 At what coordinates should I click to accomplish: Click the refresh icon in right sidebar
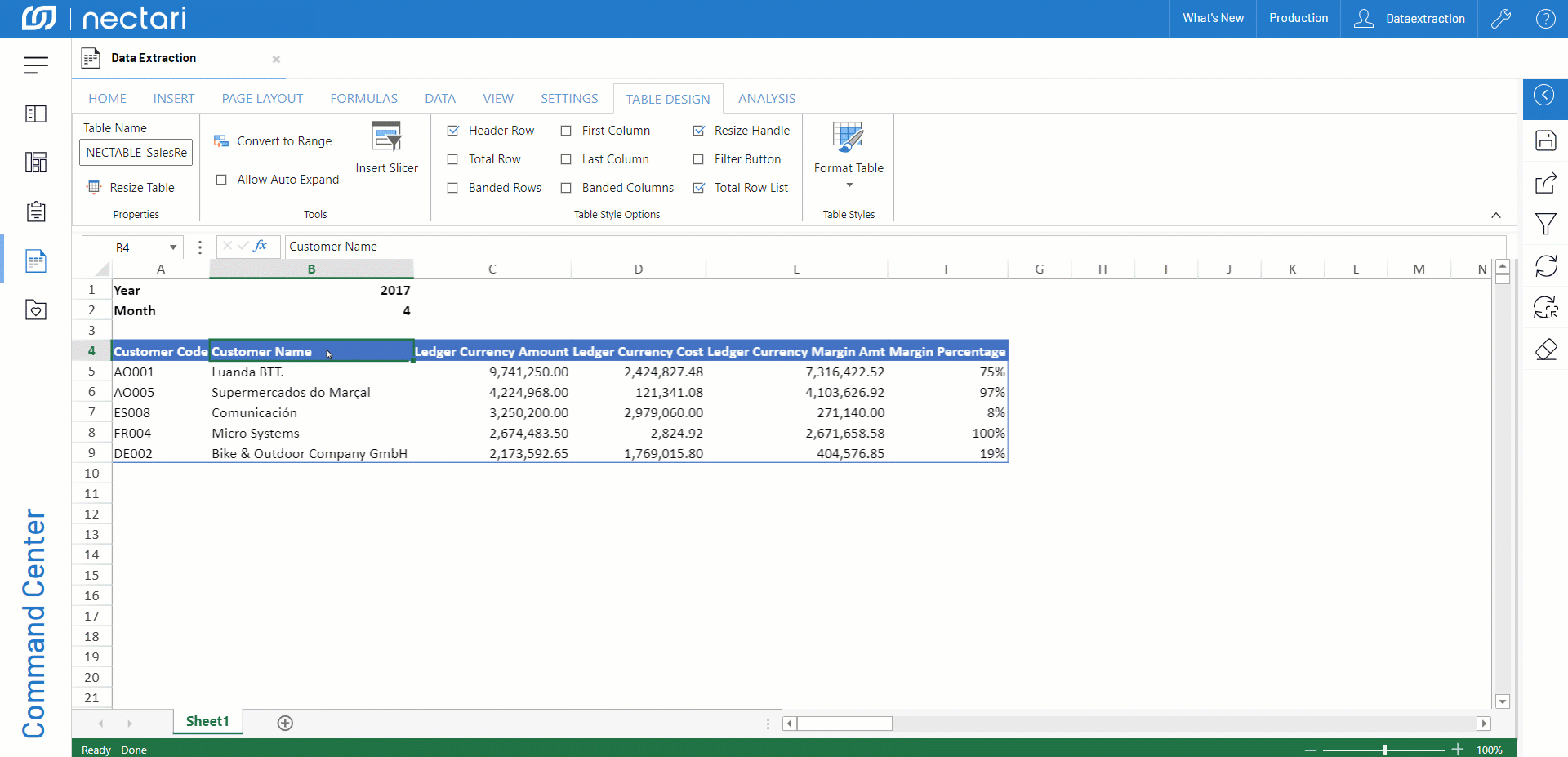pyautogui.click(x=1545, y=265)
